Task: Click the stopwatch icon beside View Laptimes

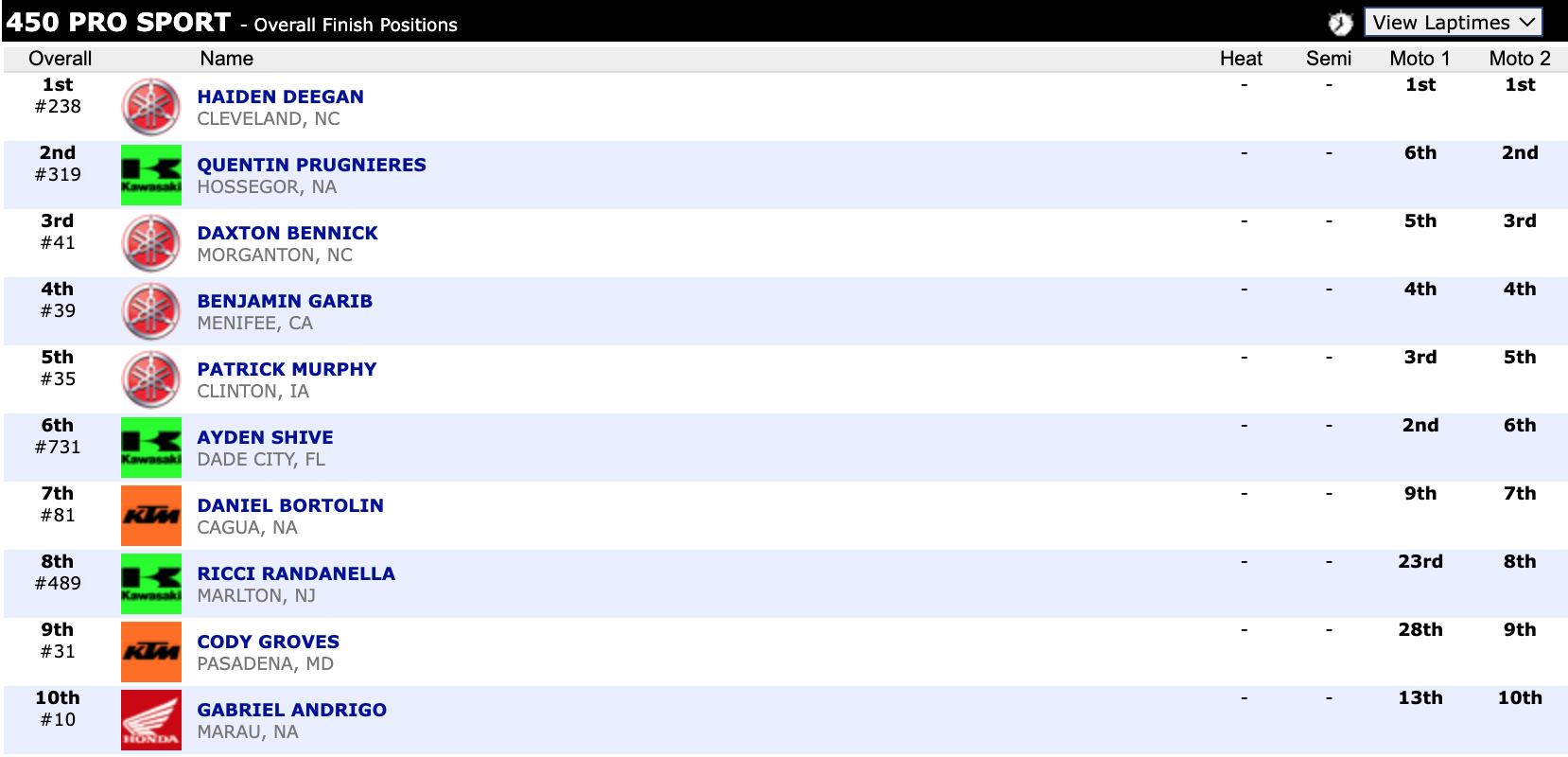Action: click(1340, 23)
